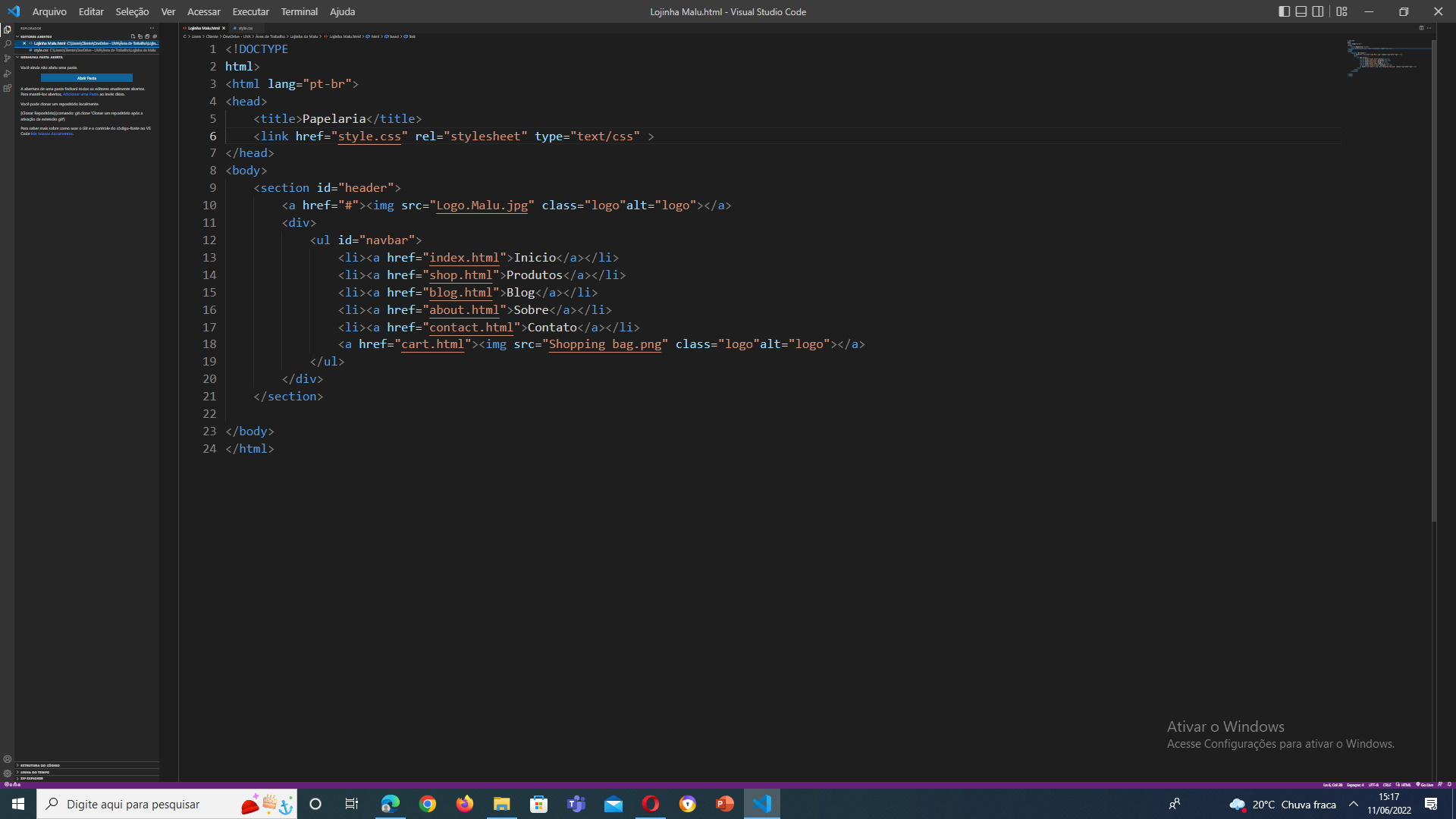Screen dimensions: 1456x819
Task: Open the Terminal menu
Action: click(x=299, y=11)
